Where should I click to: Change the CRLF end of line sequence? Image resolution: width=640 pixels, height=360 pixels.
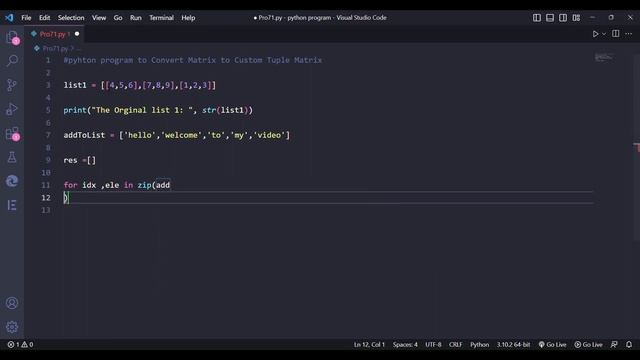456,344
